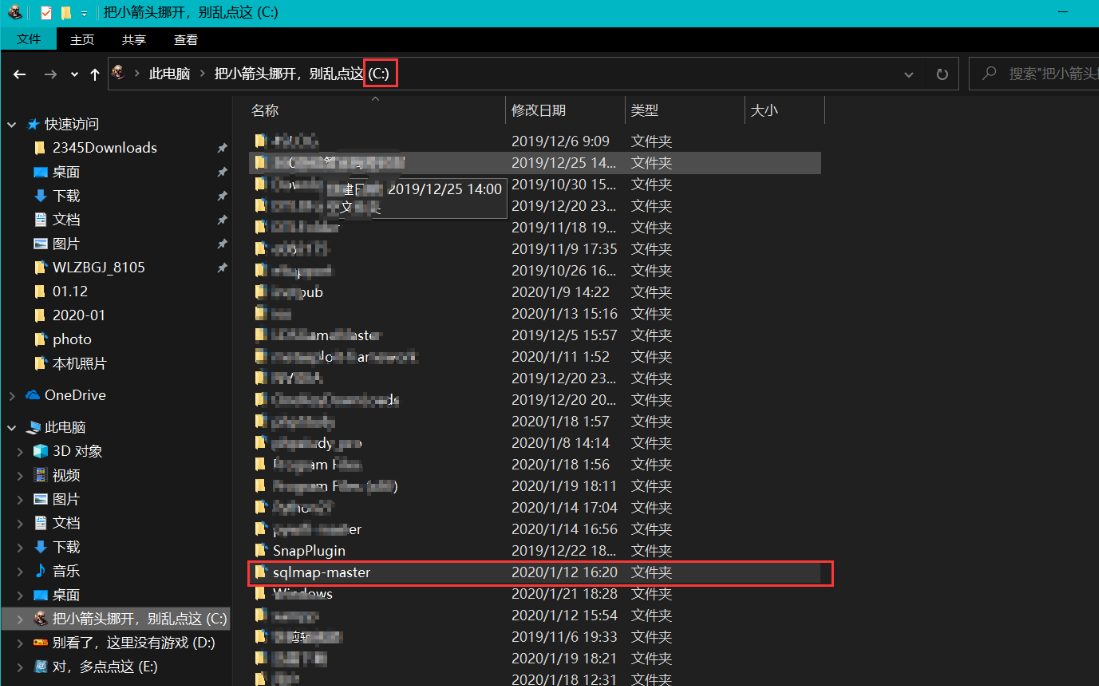
Task: Expand the D: drive node
Action: 20,643
